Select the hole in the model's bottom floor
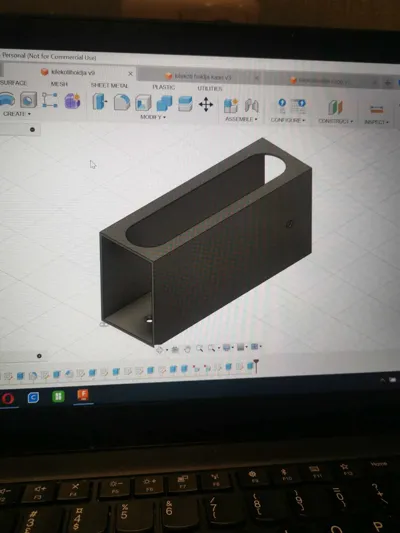 pos(149,319)
